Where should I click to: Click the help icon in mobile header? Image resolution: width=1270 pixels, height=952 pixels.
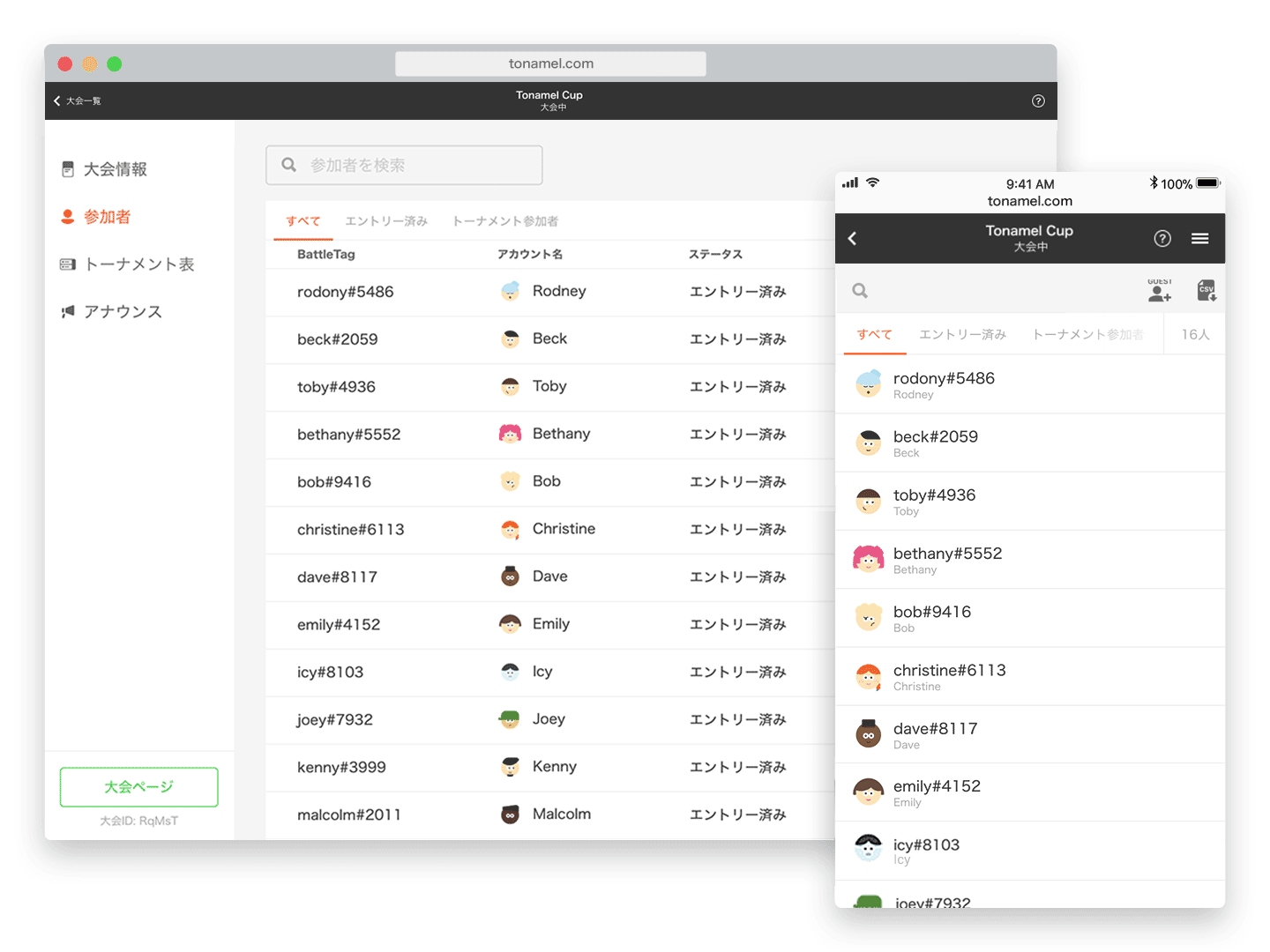(x=1162, y=239)
